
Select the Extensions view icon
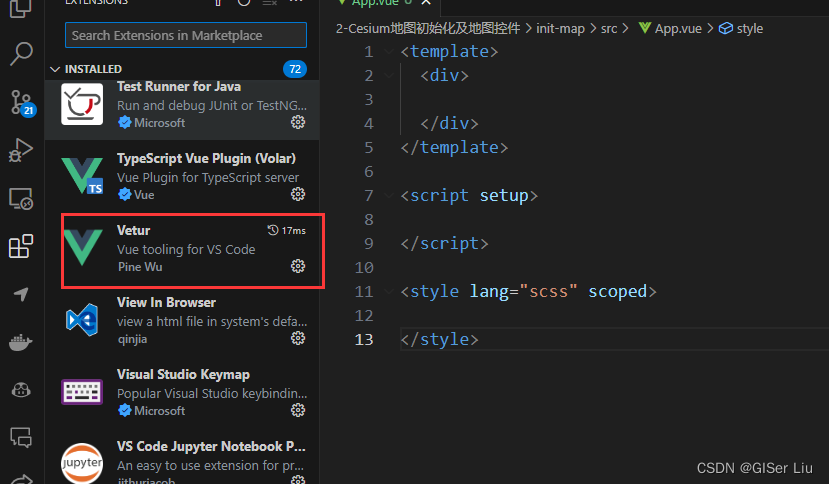point(21,246)
